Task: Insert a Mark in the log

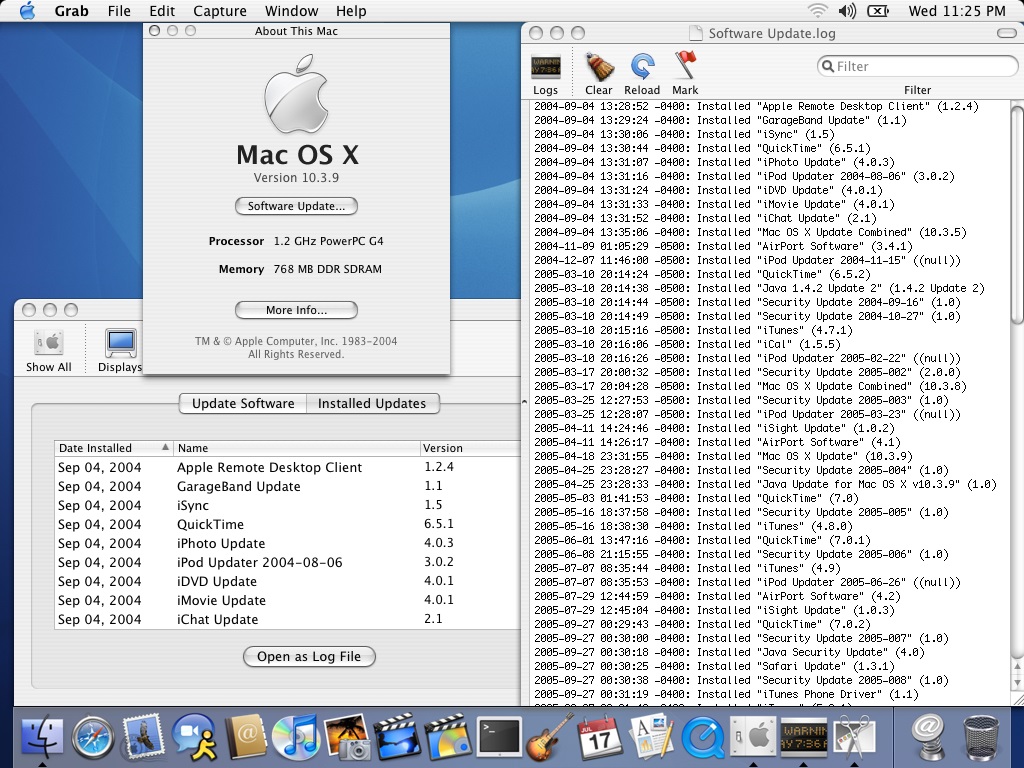Action: coord(684,66)
